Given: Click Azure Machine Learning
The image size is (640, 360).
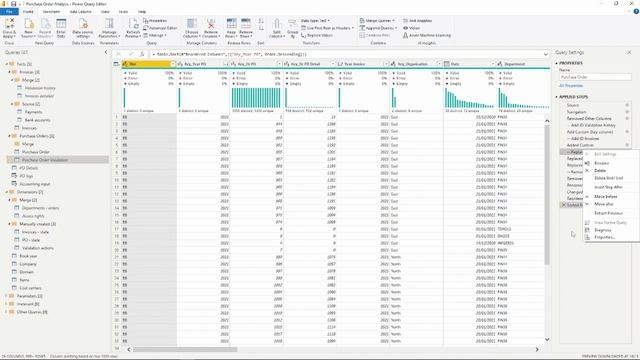Looking at the screenshot, I should point(427,36).
